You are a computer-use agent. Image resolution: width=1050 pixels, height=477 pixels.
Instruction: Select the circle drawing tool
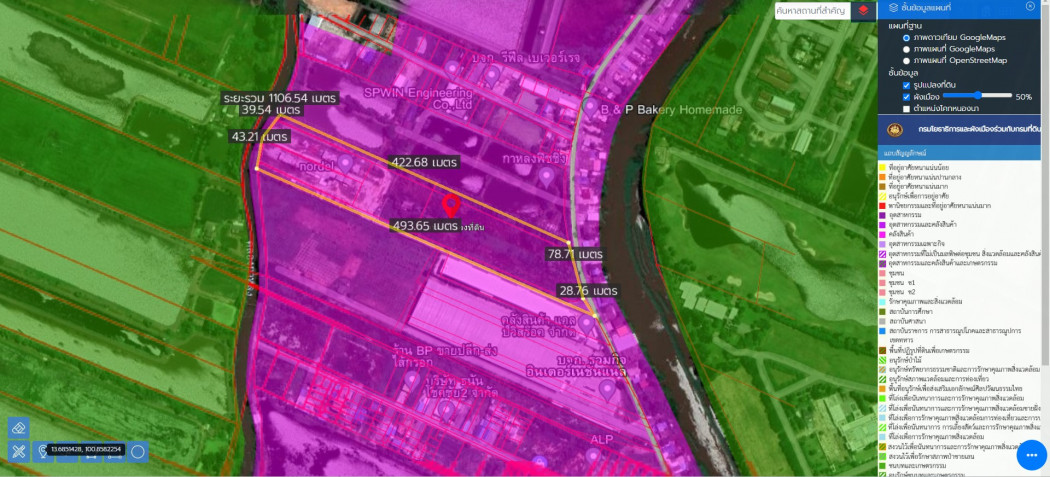pyautogui.click(x=138, y=451)
